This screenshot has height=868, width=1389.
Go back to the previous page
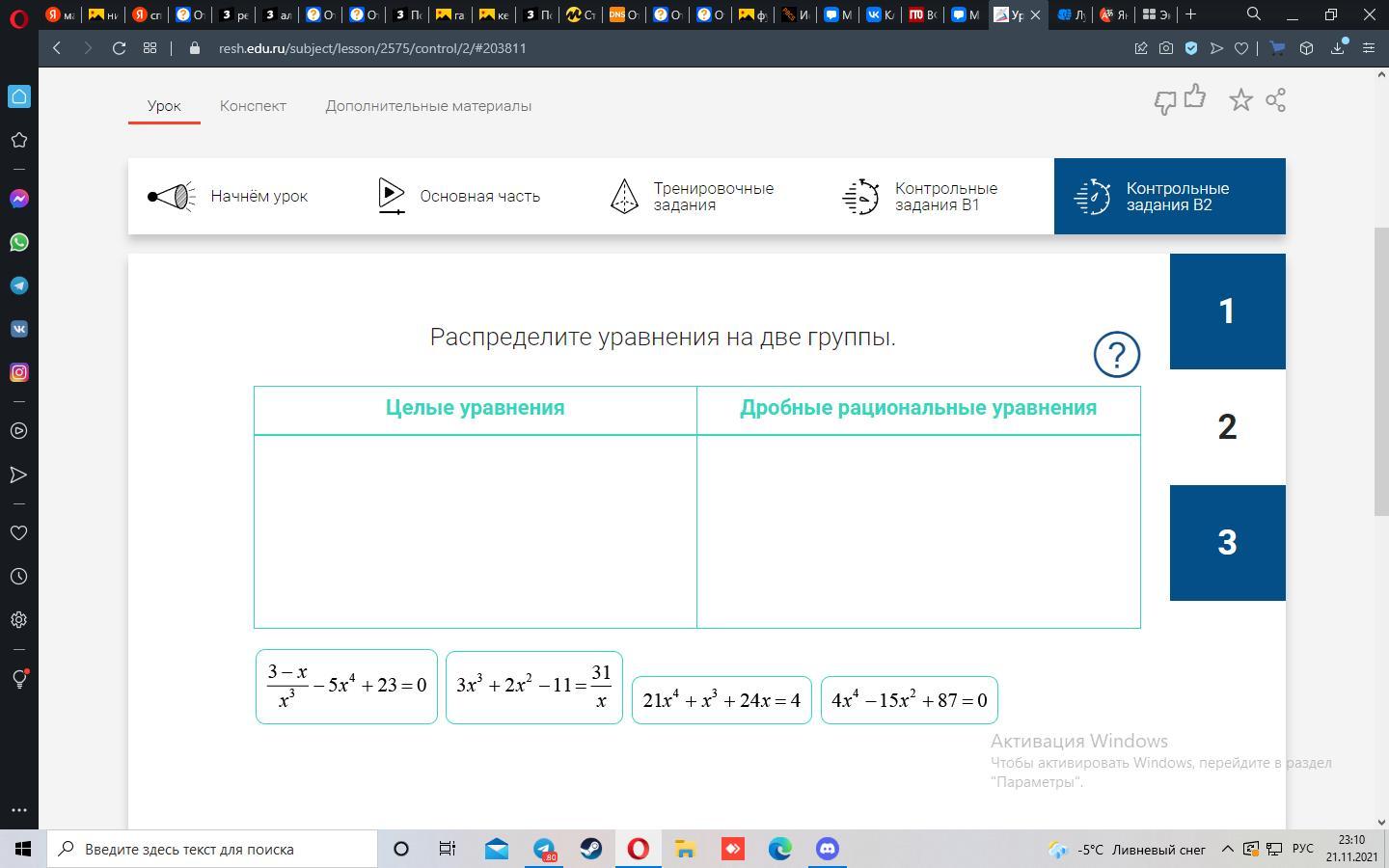(x=57, y=48)
